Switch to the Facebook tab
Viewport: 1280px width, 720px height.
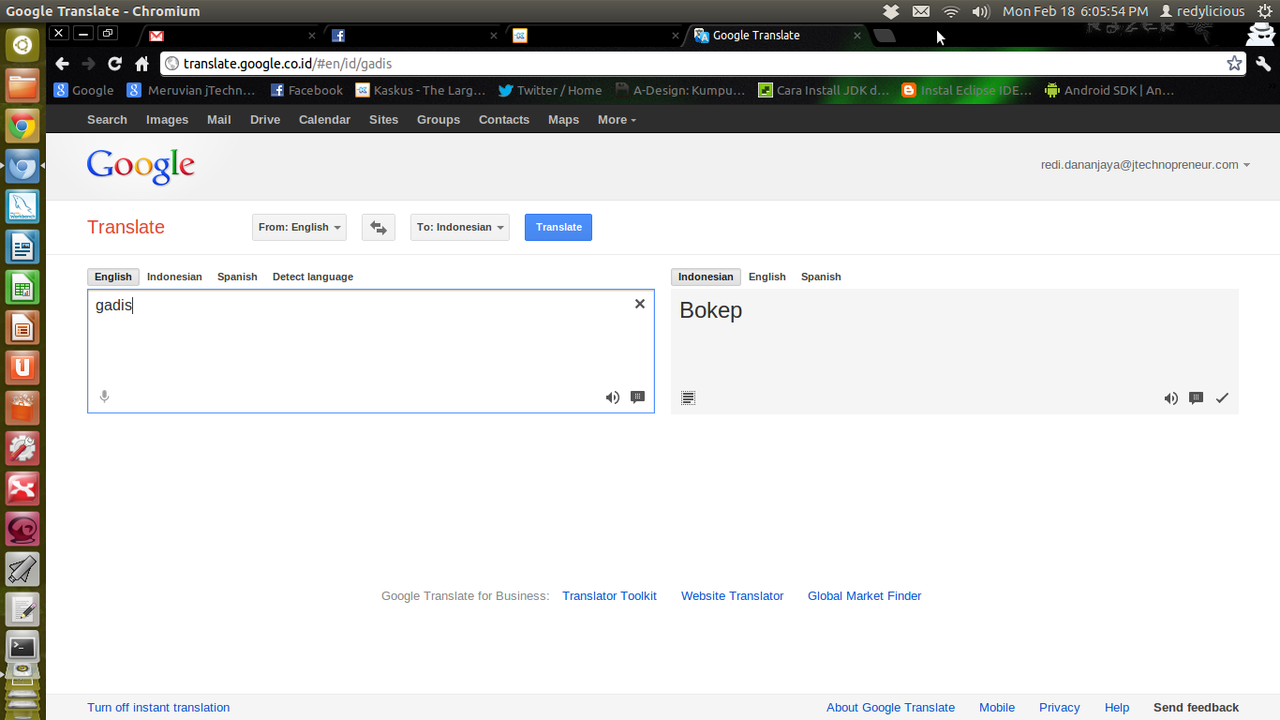411,35
